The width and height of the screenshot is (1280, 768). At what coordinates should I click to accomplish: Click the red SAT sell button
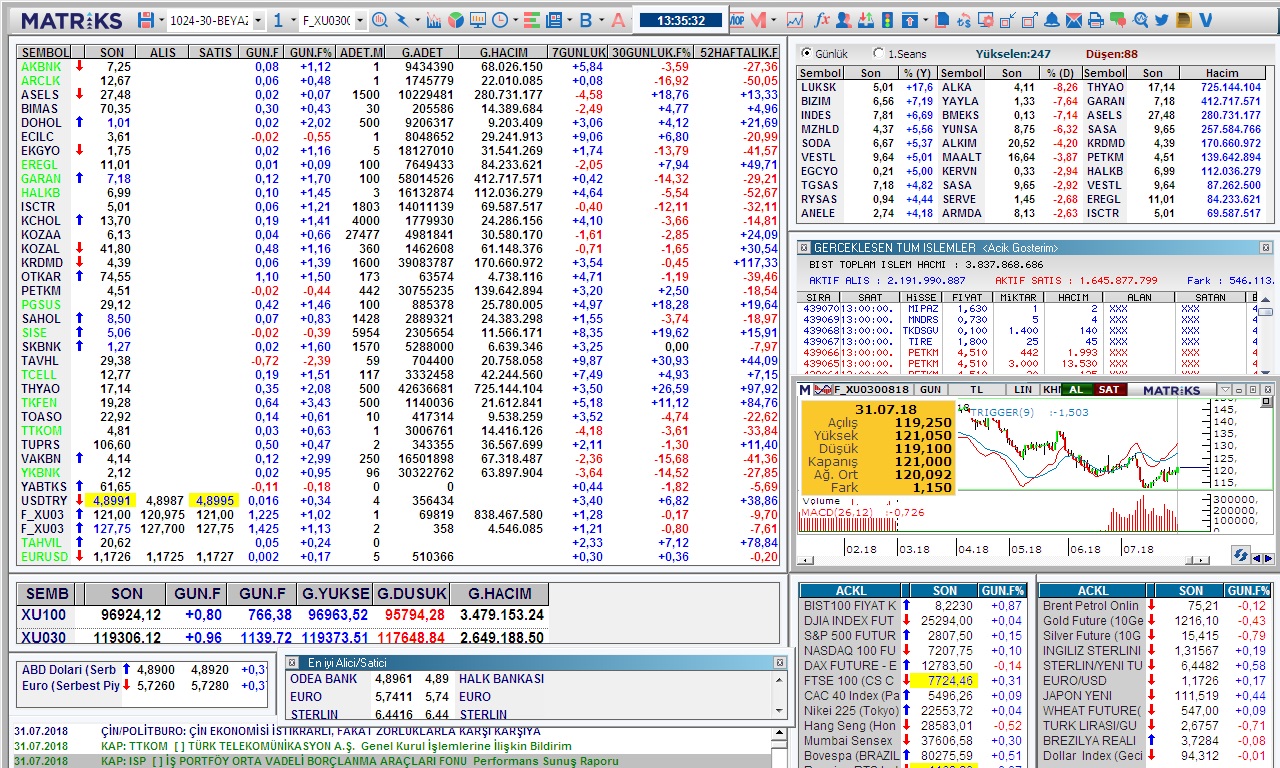tap(1109, 390)
